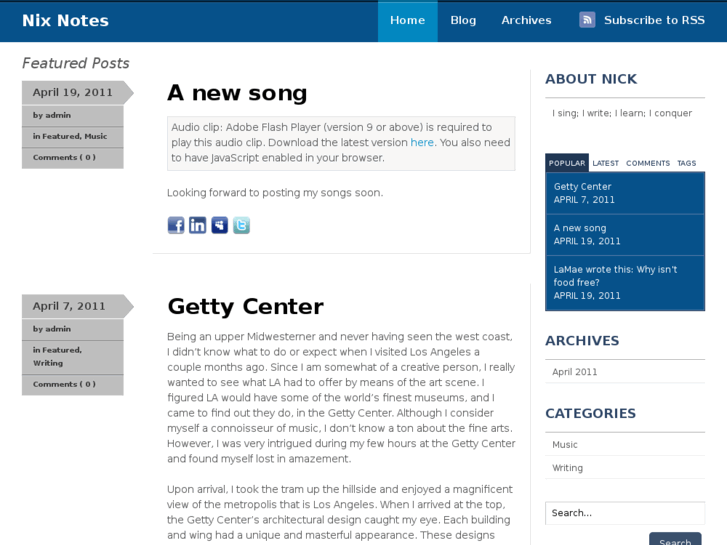Follow the 'here' Flash download link
This screenshot has width=727, height=545.
click(x=422, y=142)
